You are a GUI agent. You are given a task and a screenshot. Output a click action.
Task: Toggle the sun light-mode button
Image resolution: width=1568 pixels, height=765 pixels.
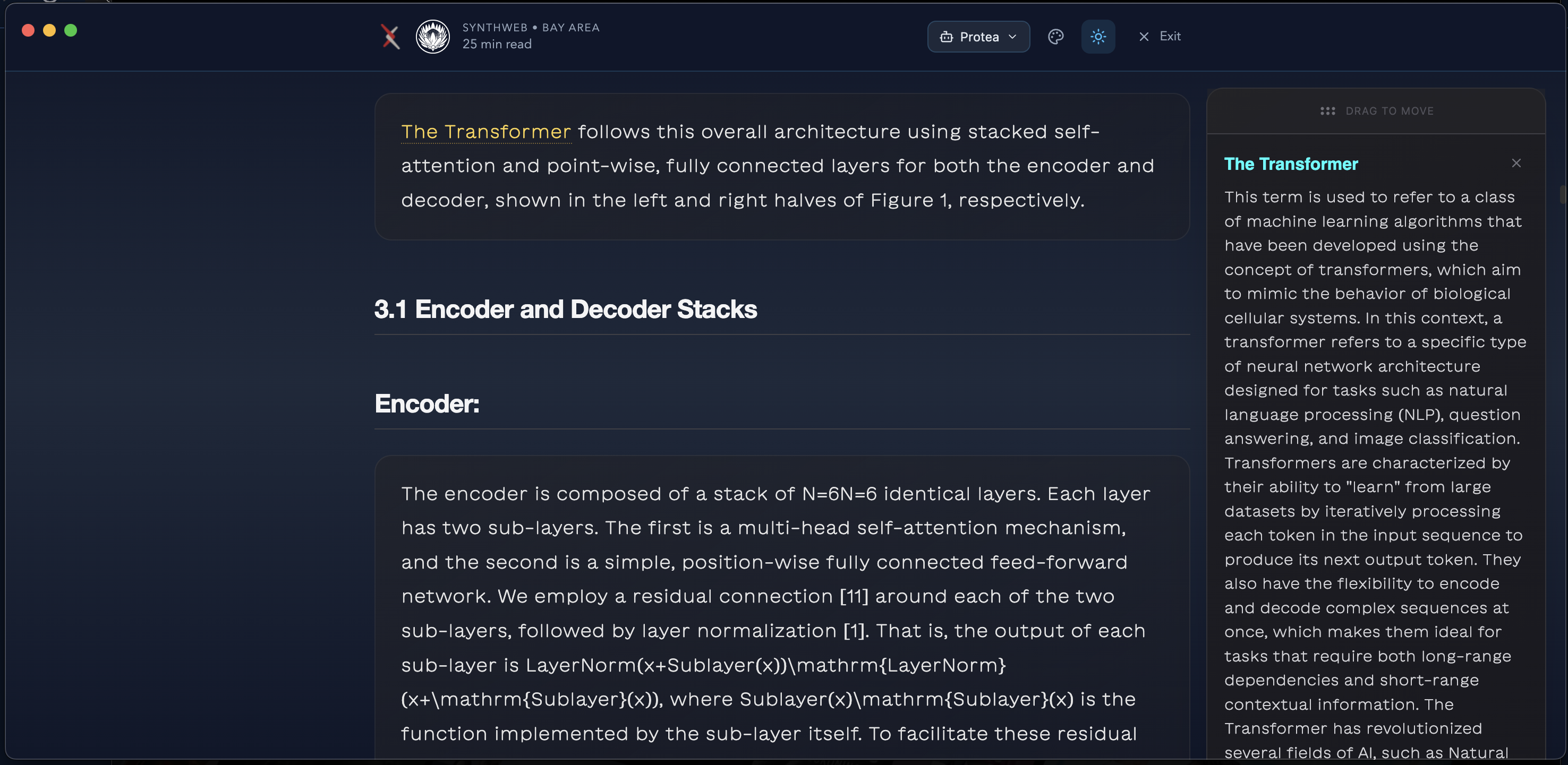pyautogui.click(x=1097, y=37)
